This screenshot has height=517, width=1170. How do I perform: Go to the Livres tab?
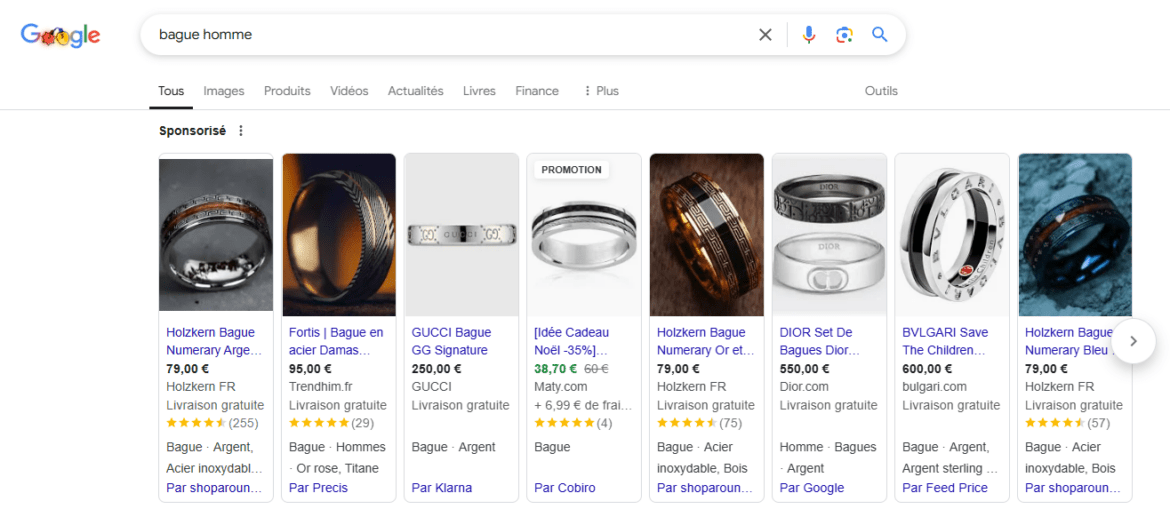(x=479, y=91)
